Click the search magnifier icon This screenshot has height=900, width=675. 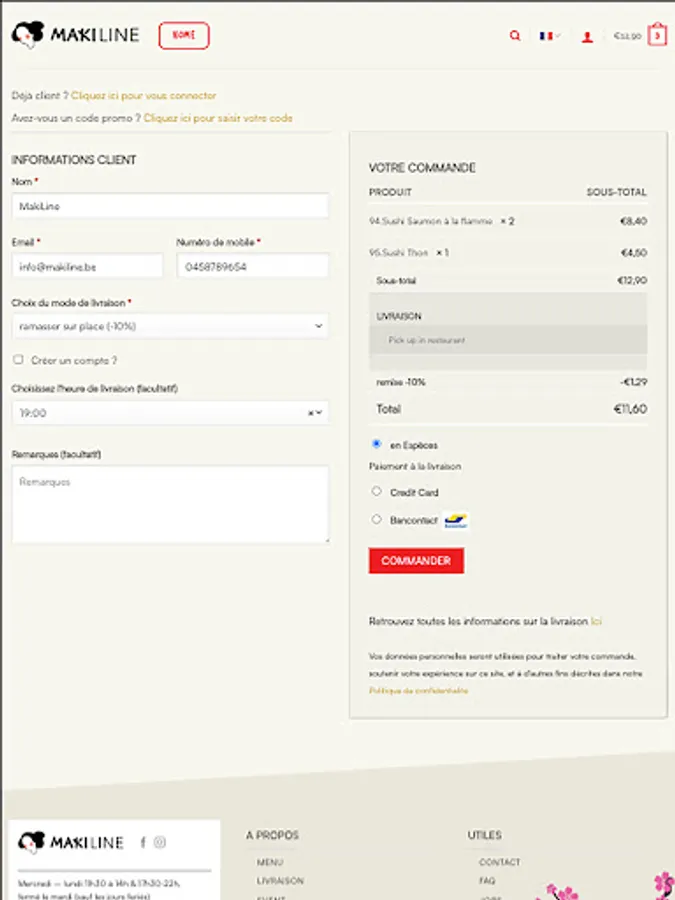pos(515,36)
